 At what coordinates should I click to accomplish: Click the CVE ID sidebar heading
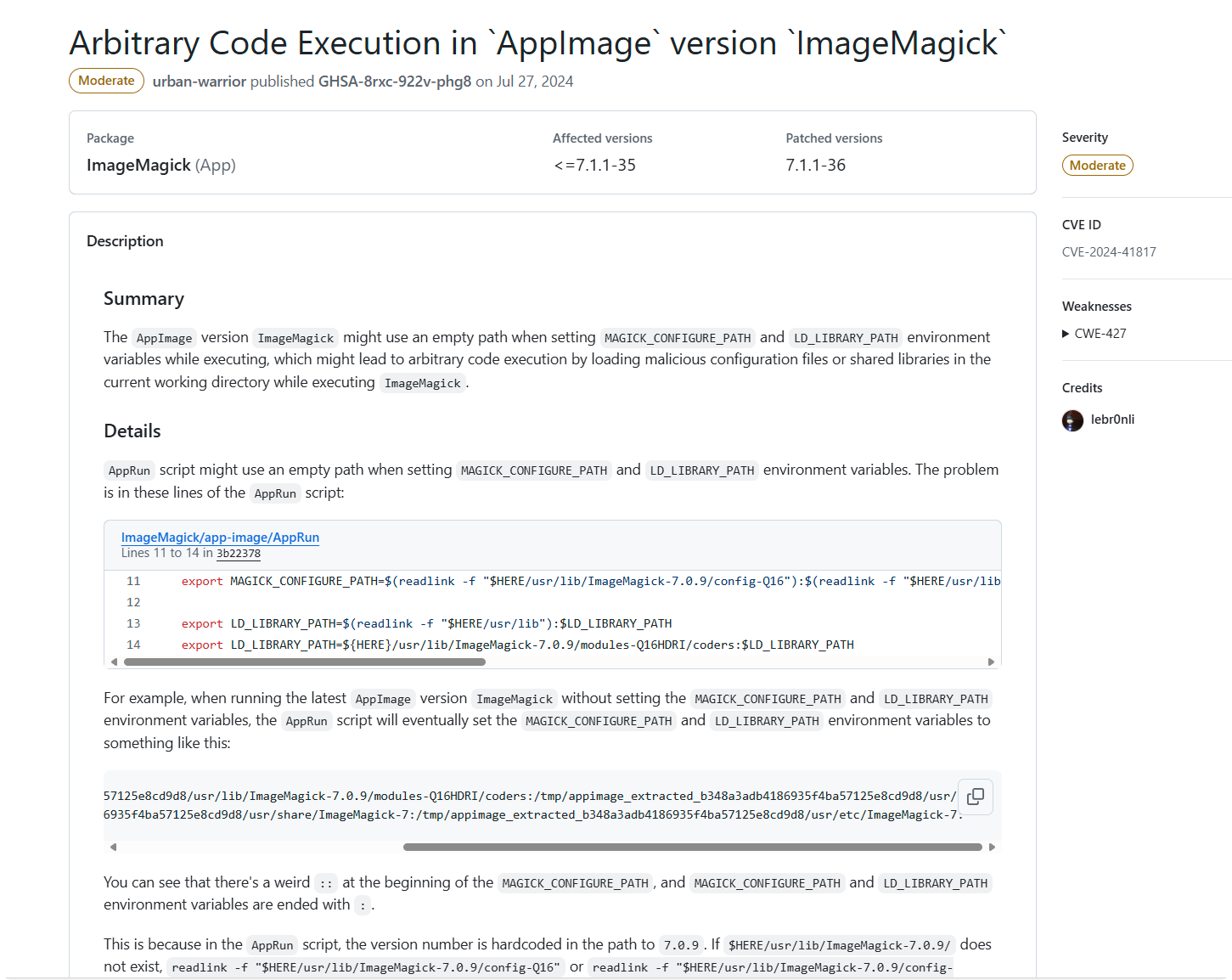pos(1082,225)
